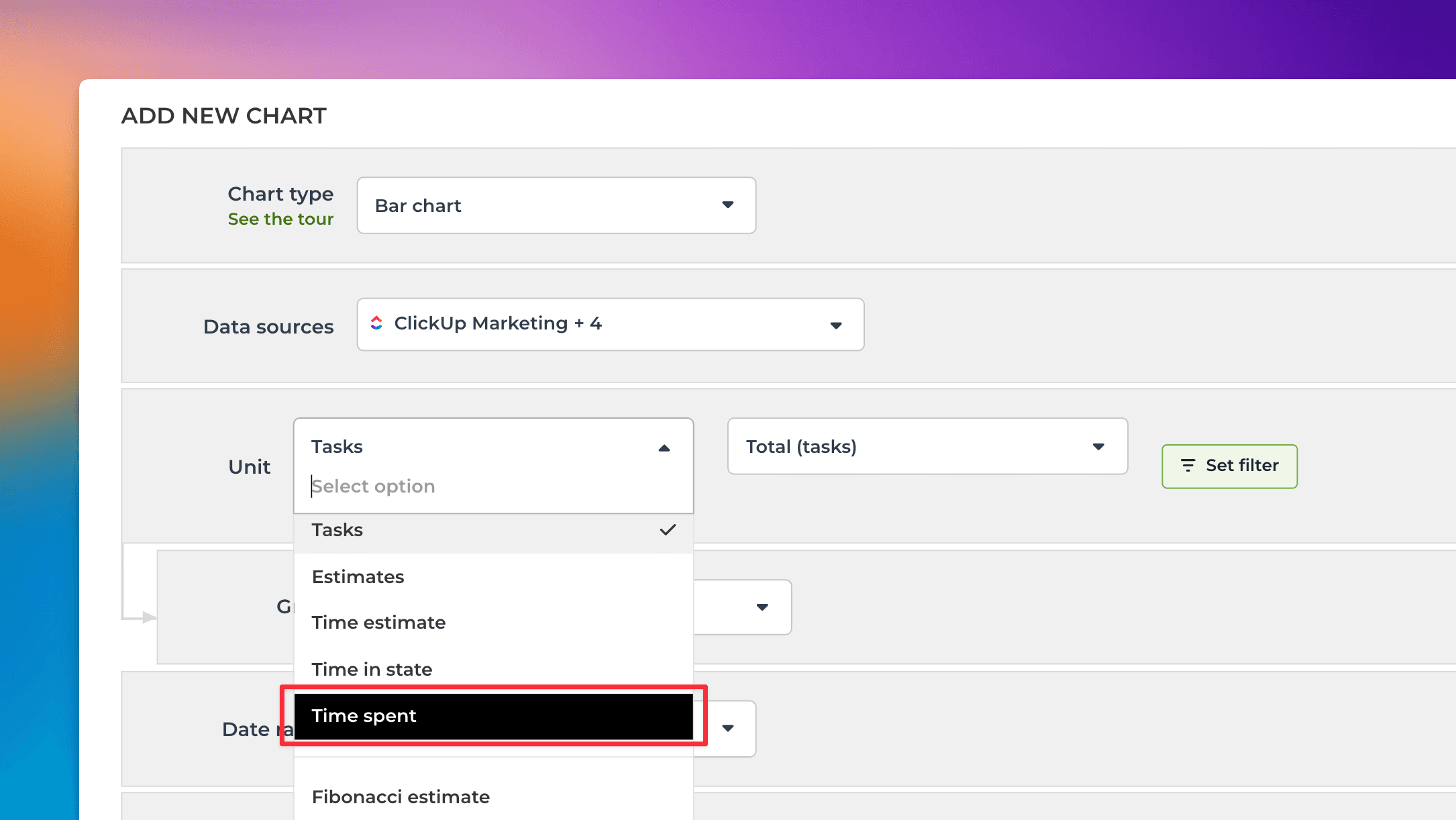Click the filter icon on Set filter

[1188, 466]
